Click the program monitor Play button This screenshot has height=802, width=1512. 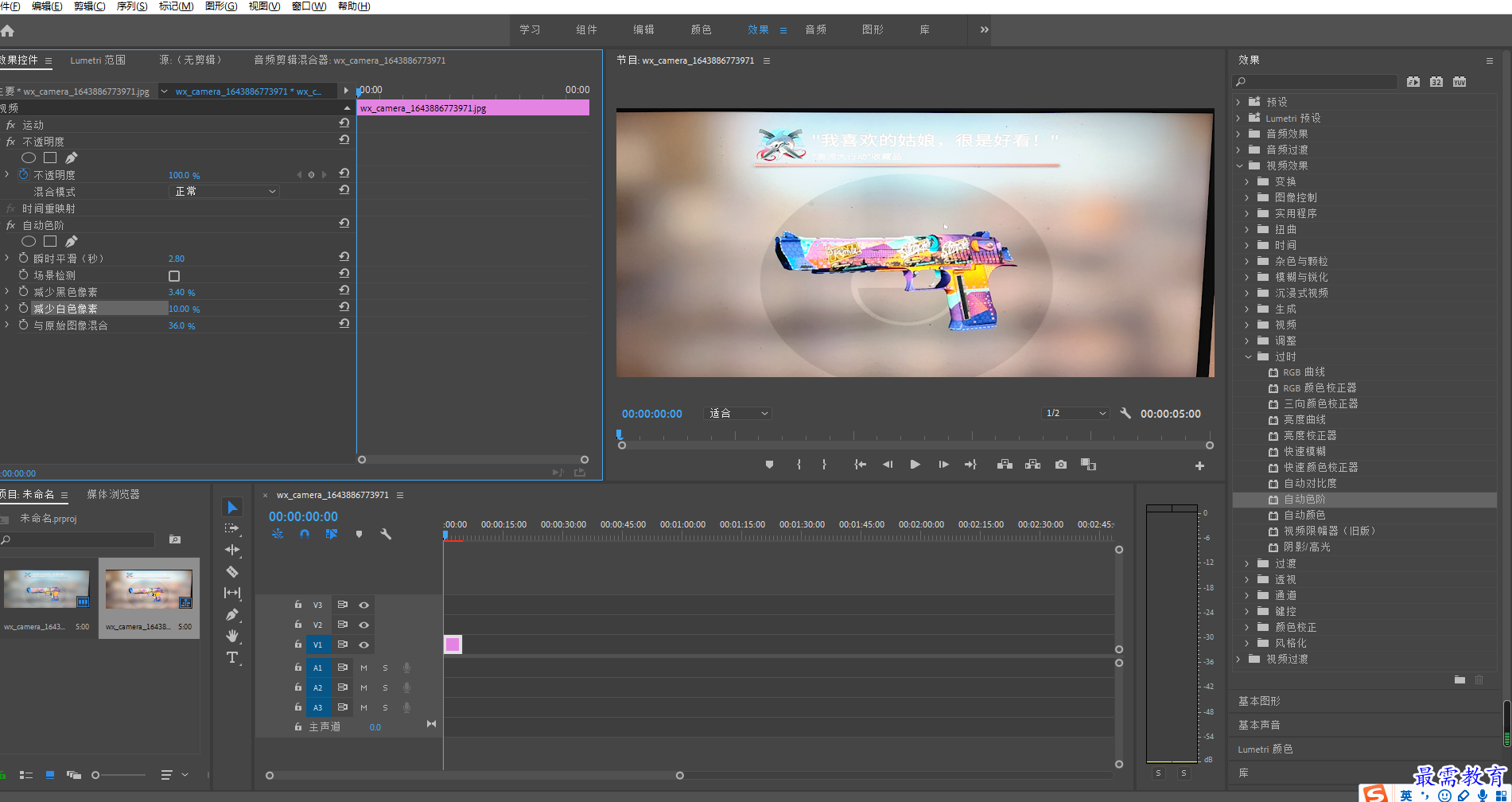coord(915,465)
